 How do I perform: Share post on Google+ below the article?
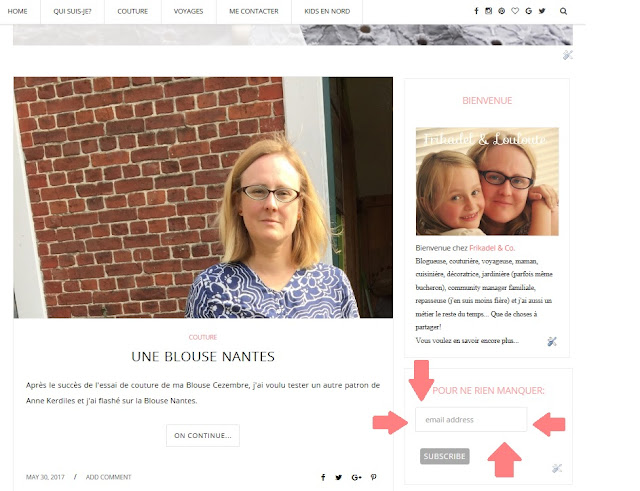(x=356, y=477)
